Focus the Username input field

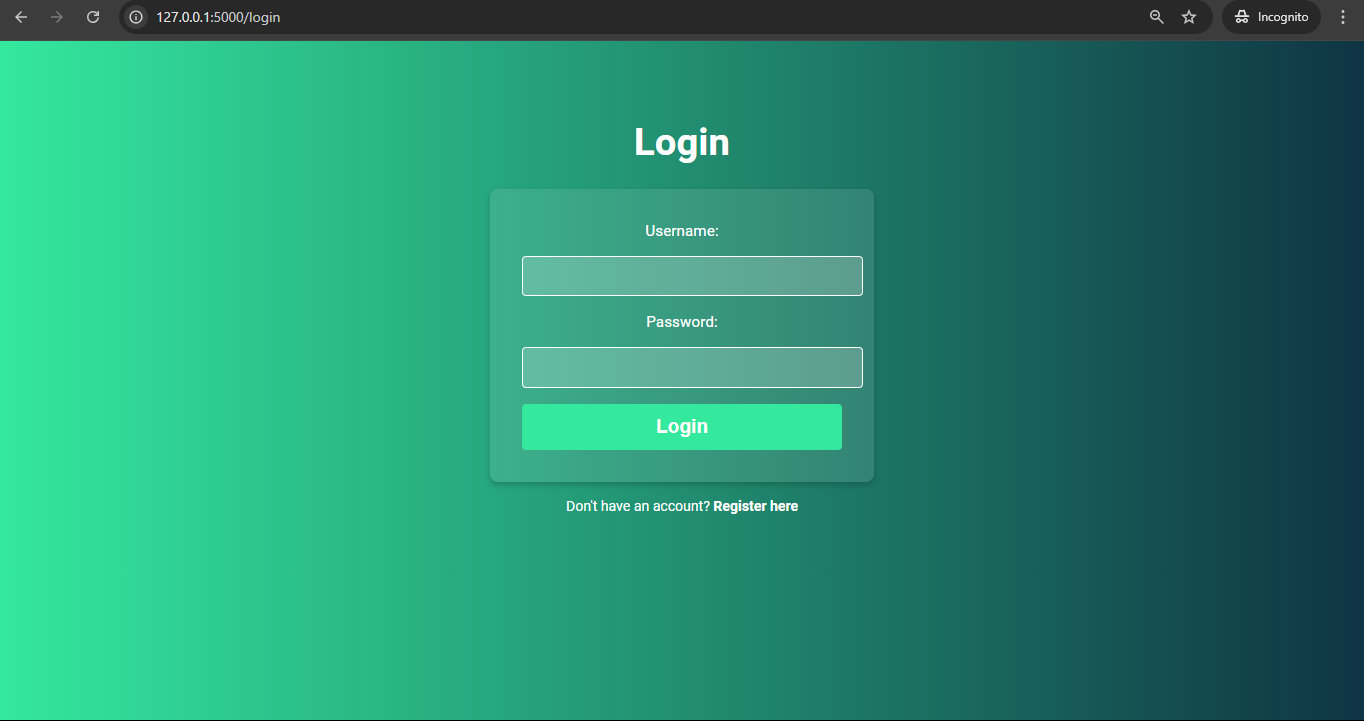point(692,276)
